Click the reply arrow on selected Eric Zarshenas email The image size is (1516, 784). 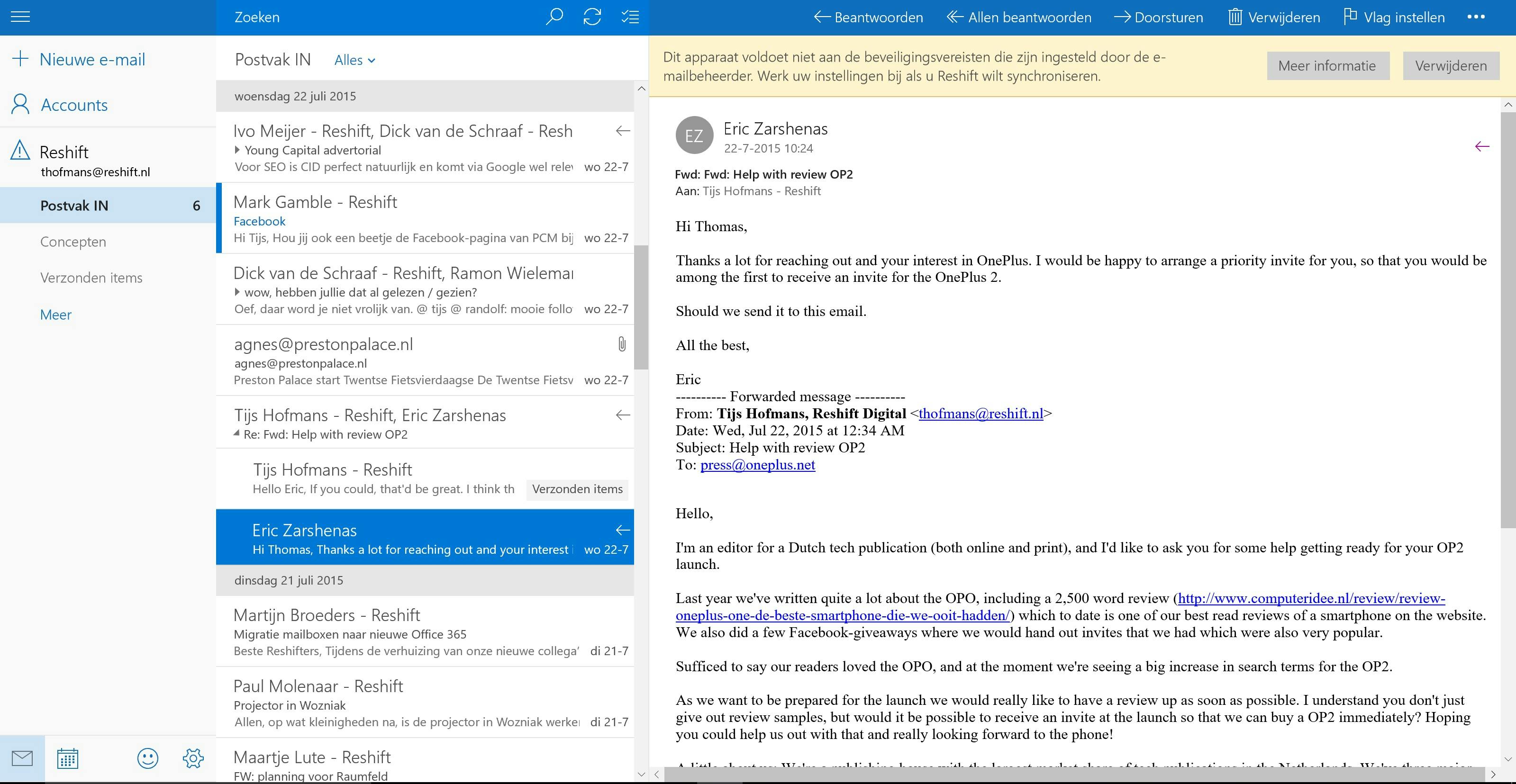point(623,531)
